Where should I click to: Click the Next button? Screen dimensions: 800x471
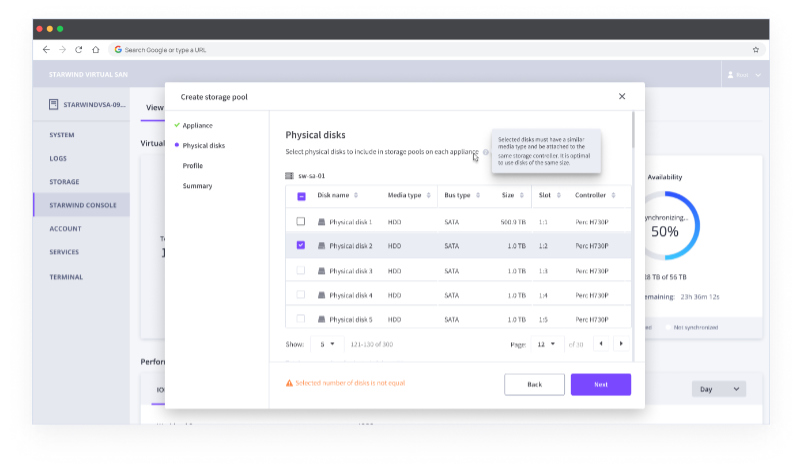point(601,384)
